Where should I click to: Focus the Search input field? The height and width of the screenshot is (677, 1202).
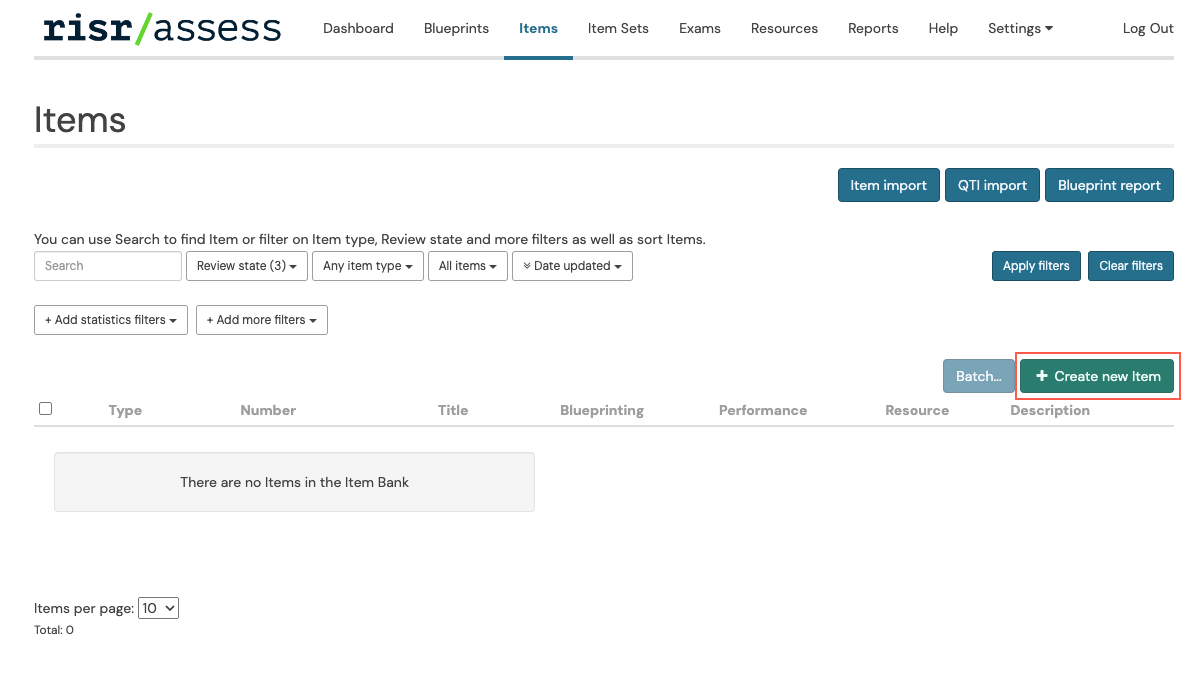108,266
